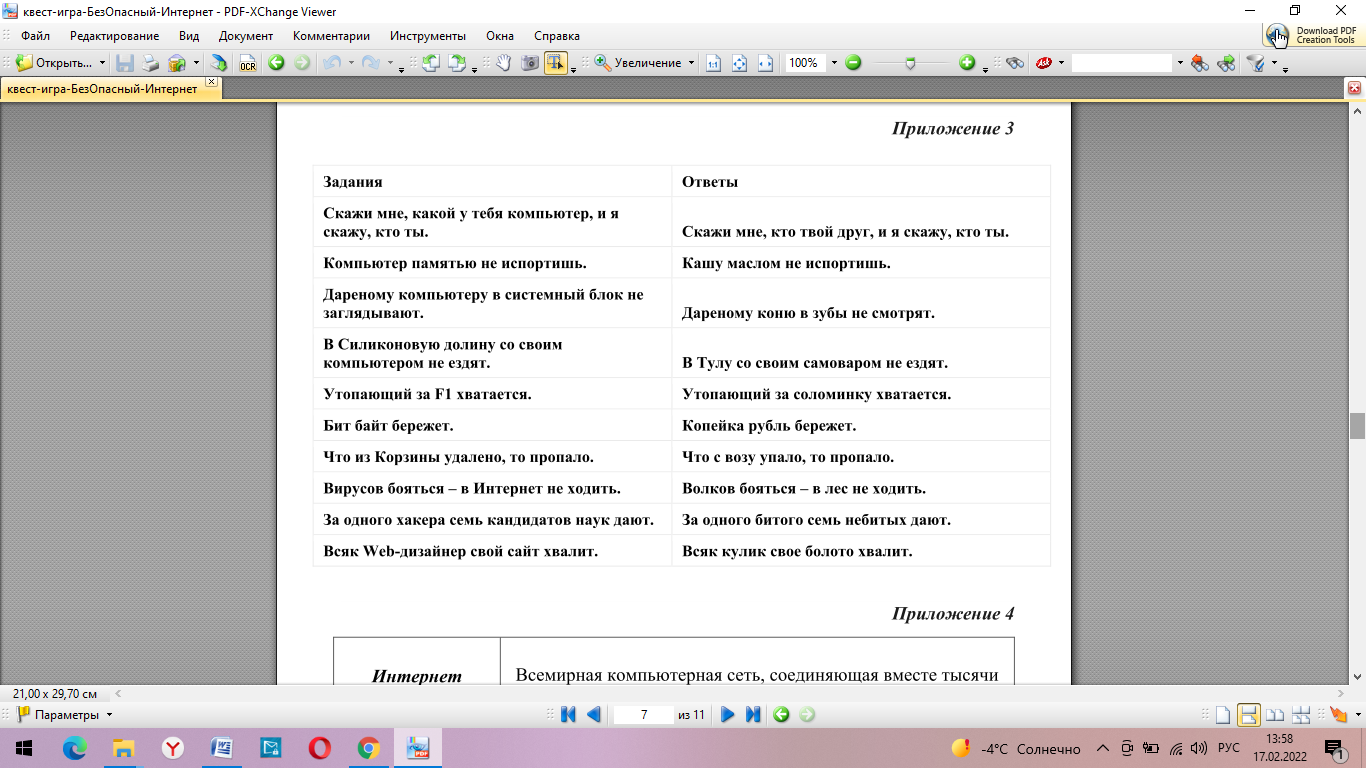Jump to the last page button
This screenshot has height=768, width=1366.
coord(753,715)
